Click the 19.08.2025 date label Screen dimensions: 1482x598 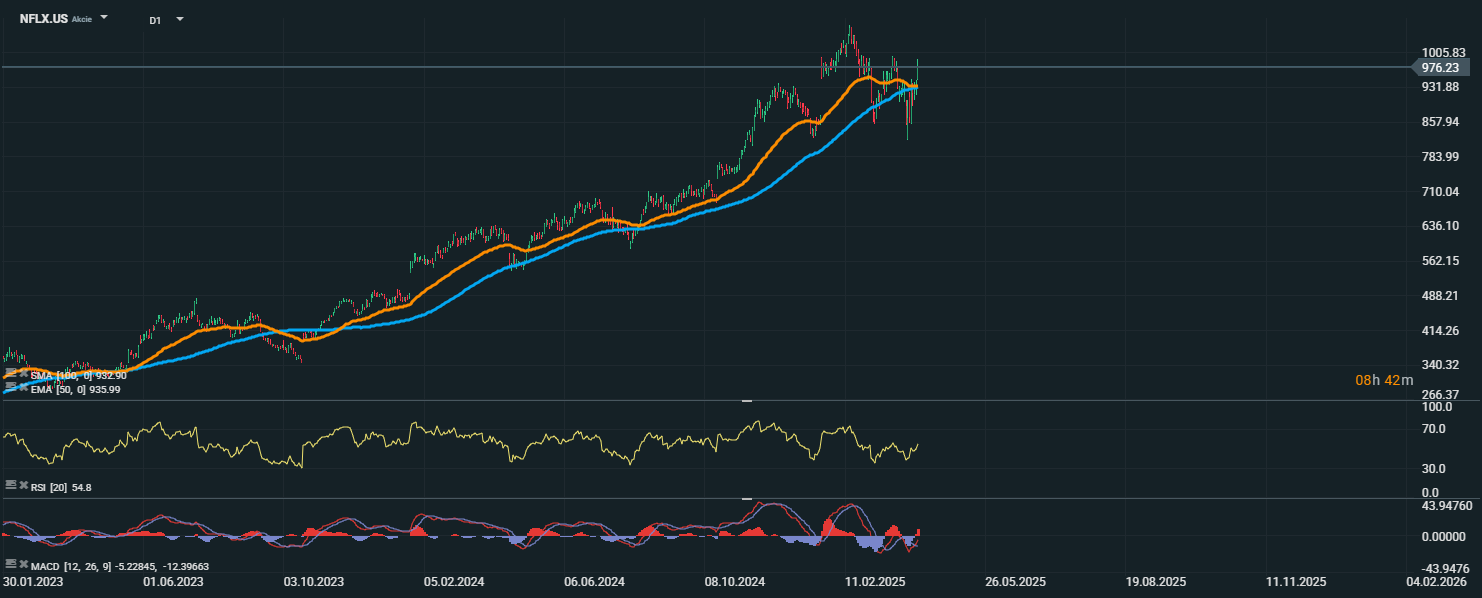click(x=1157, y=581)
